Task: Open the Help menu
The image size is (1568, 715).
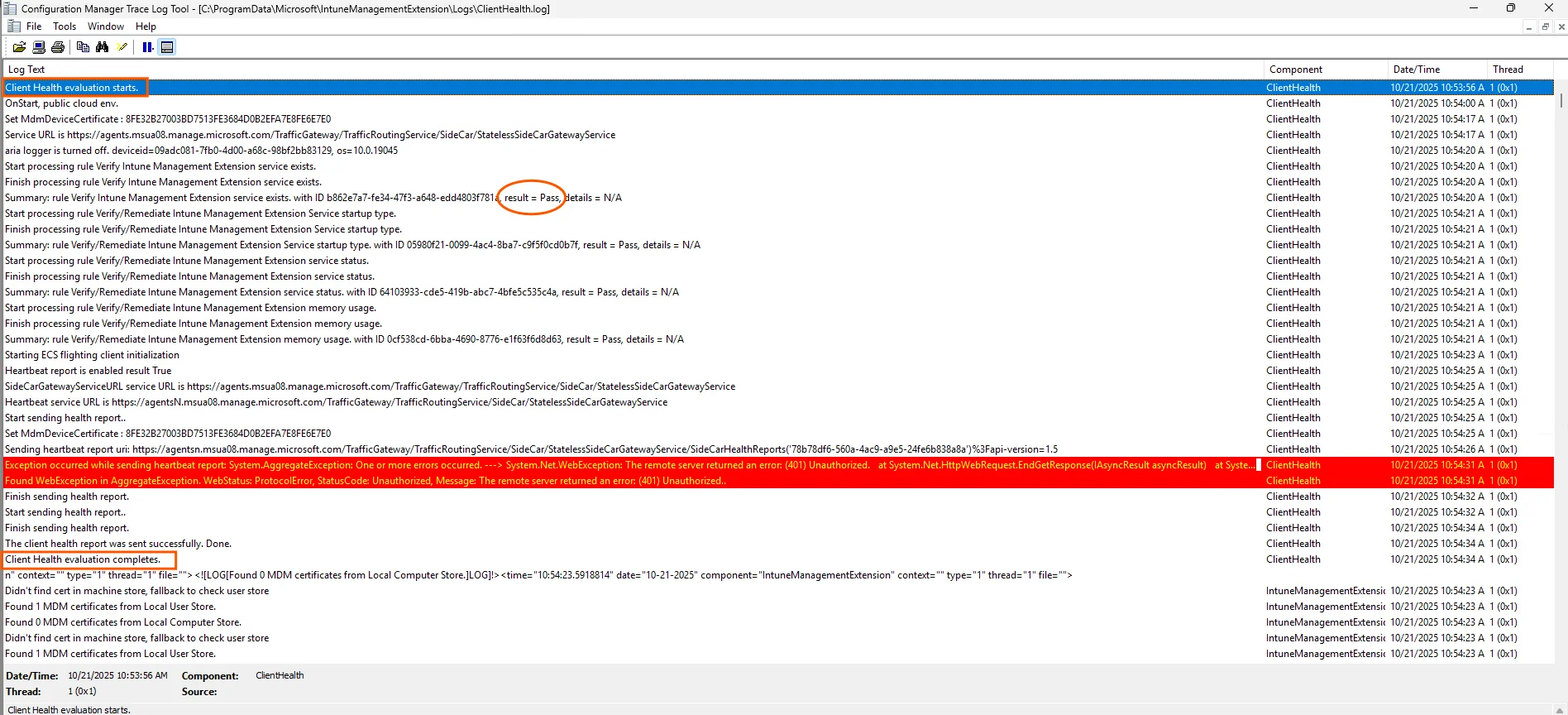Action: click(x=146, y=26)
